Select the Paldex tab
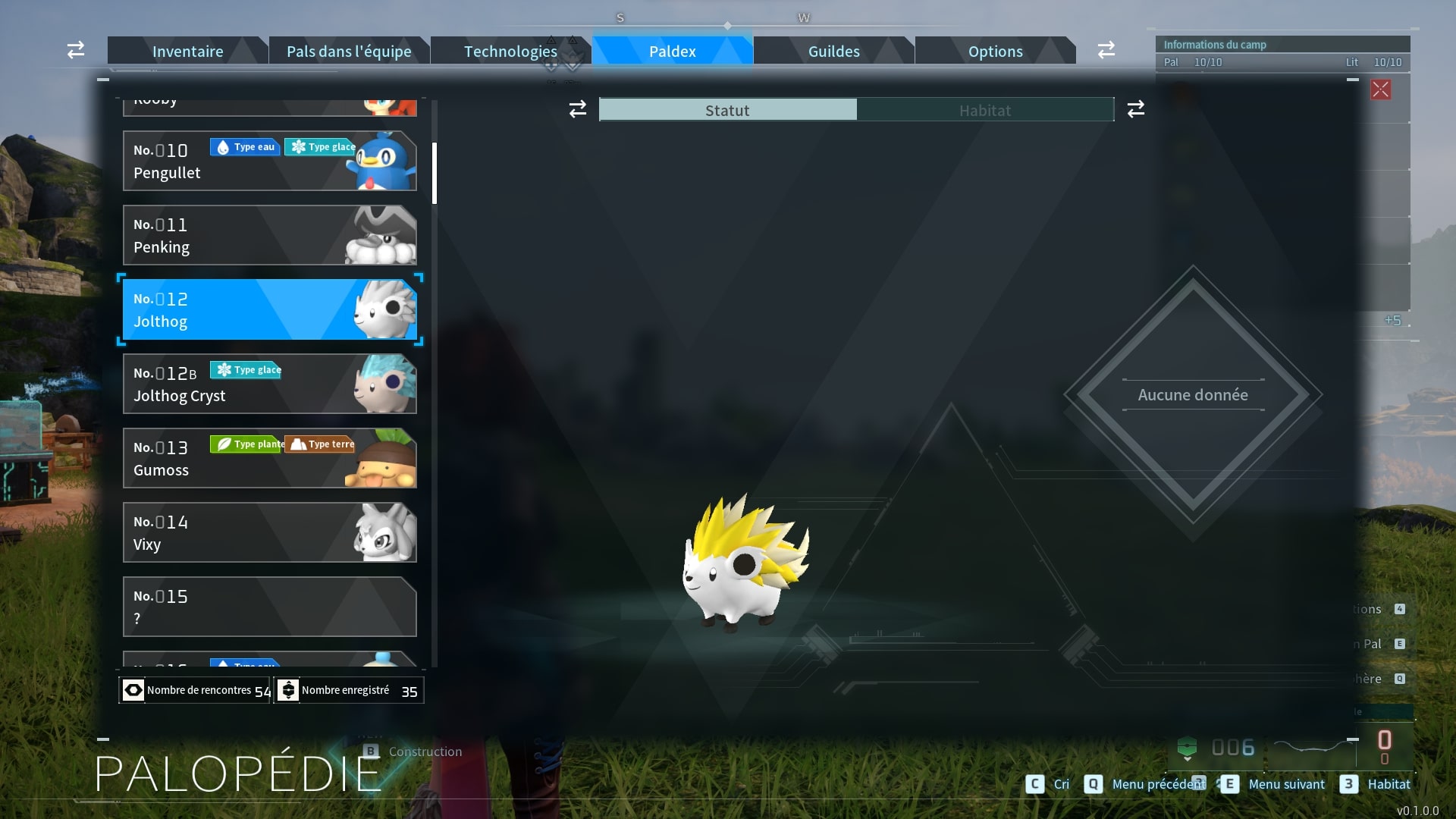This screenshot has height=819, width=1456. pyautogui.click(x=672, y=51)
